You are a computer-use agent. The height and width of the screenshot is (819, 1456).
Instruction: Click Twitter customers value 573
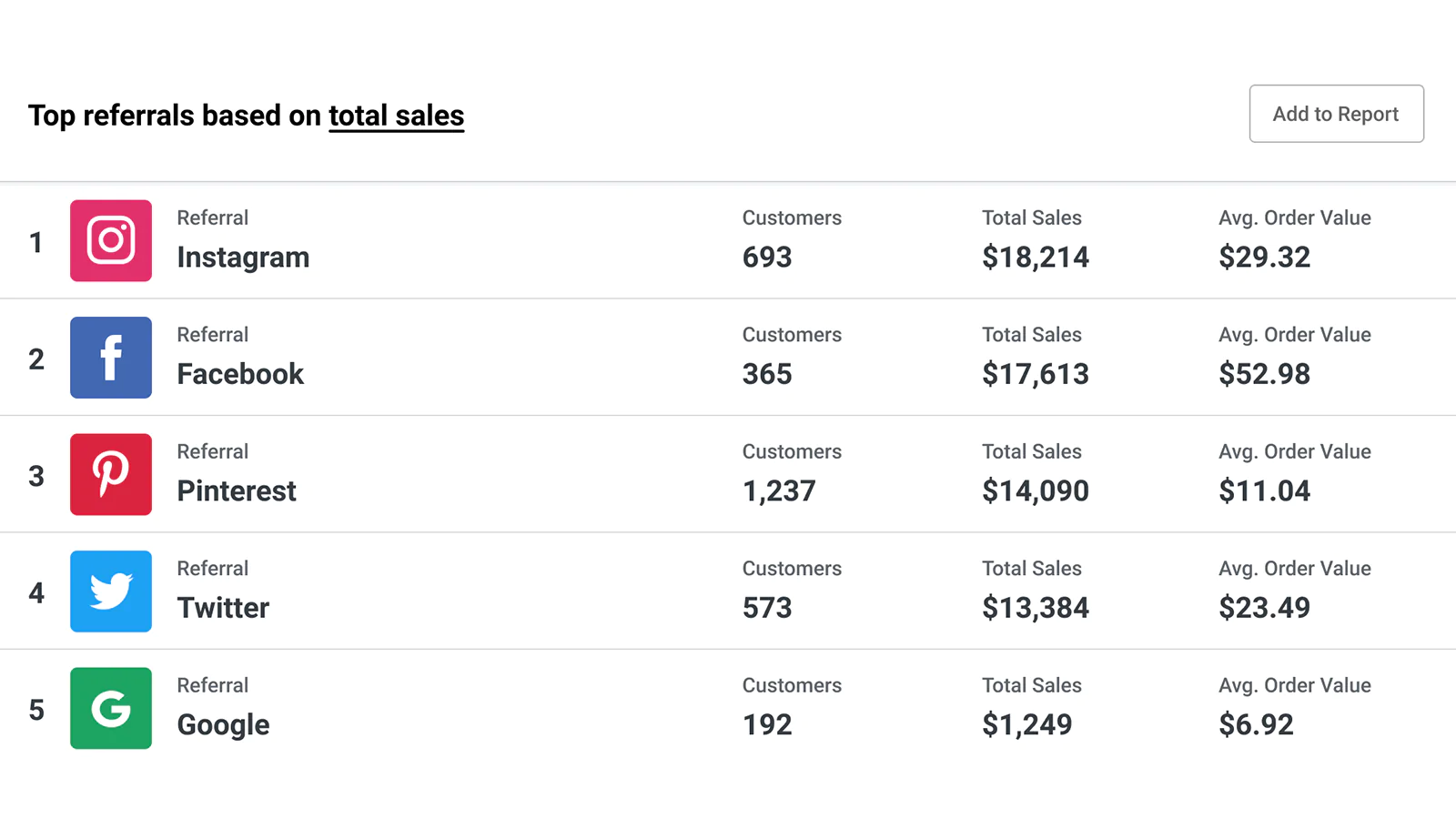767,608
